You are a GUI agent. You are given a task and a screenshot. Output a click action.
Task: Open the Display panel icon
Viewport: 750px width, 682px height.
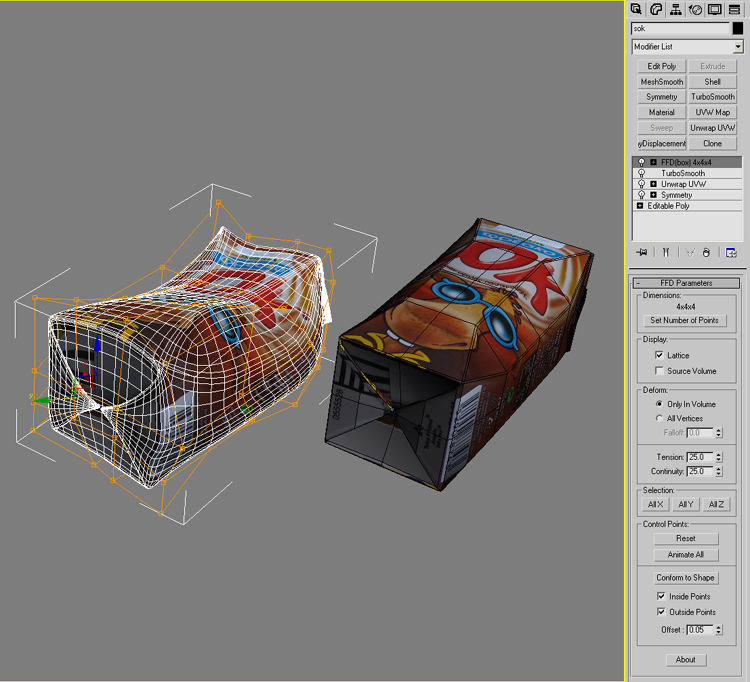tap(714, 9)
